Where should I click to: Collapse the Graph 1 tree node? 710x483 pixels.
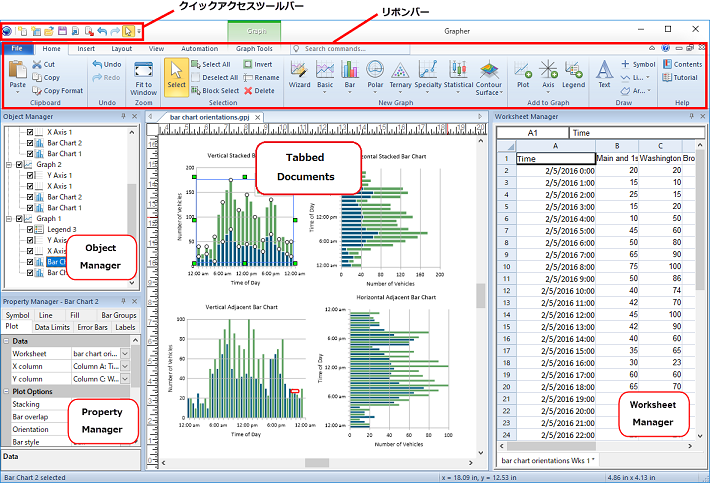coord(9,219)
